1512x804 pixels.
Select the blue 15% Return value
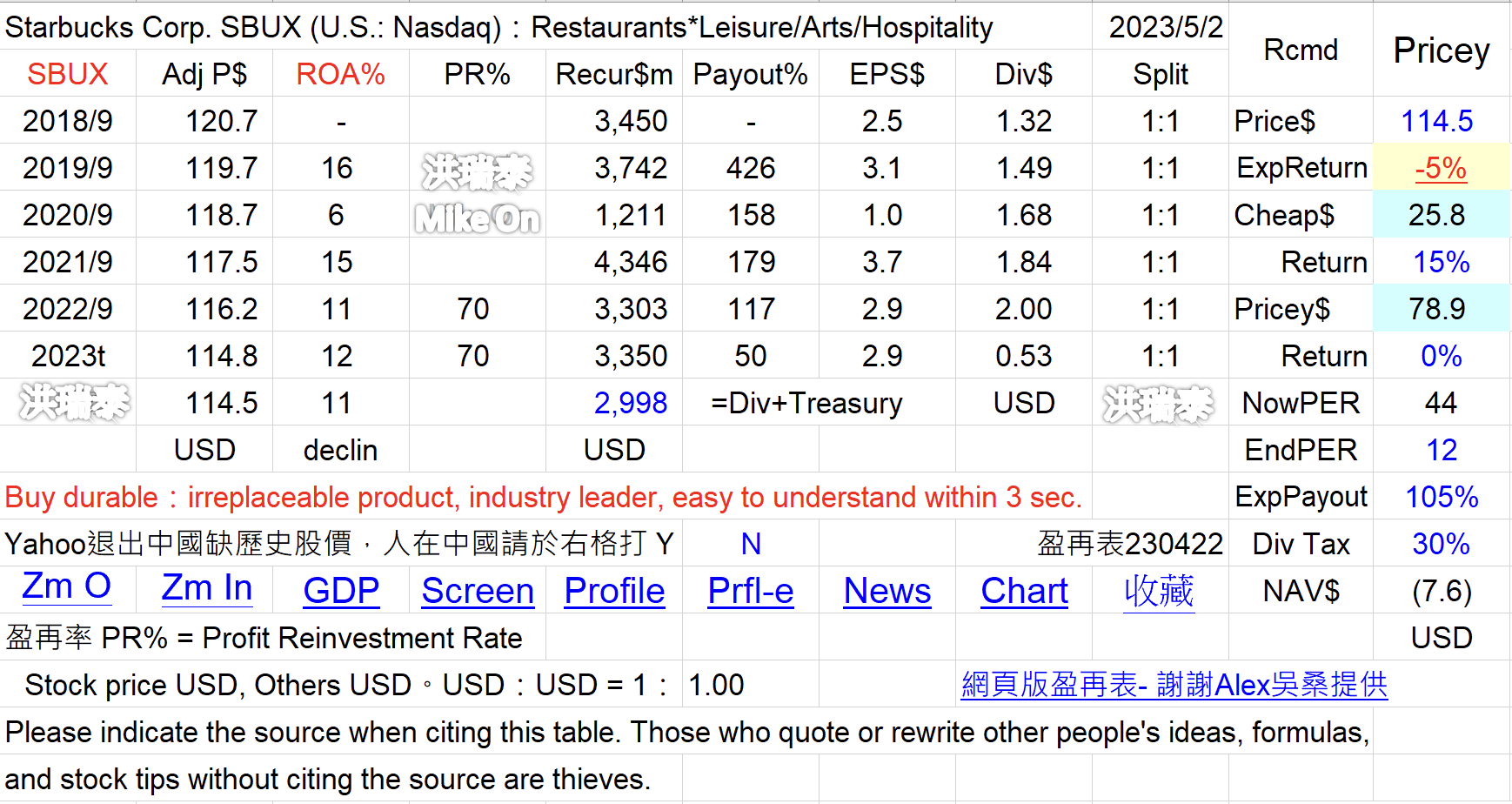(x=1441, y=262)
